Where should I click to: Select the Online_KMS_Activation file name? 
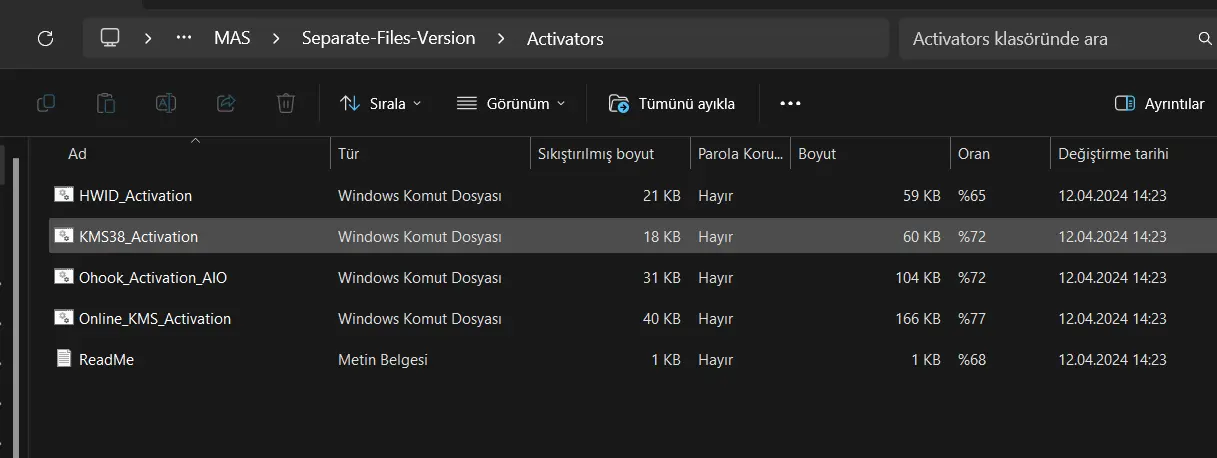coord(155,319)
